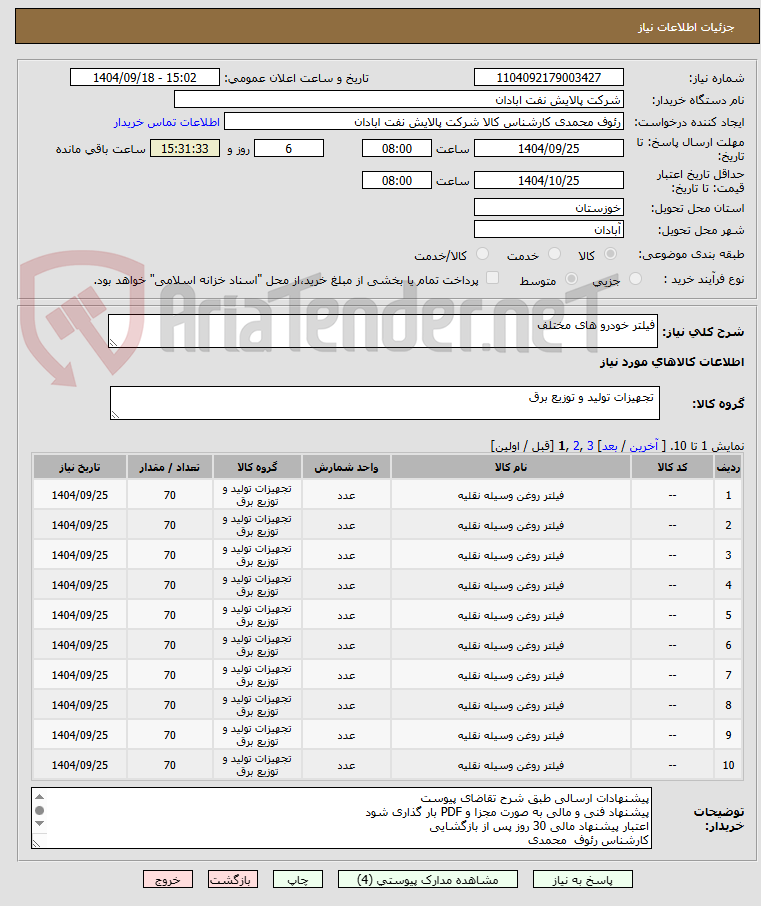Click the واحد شمارش column header
Screen dimensions: 761x906
pyautogui.click(x=346, y=467)
